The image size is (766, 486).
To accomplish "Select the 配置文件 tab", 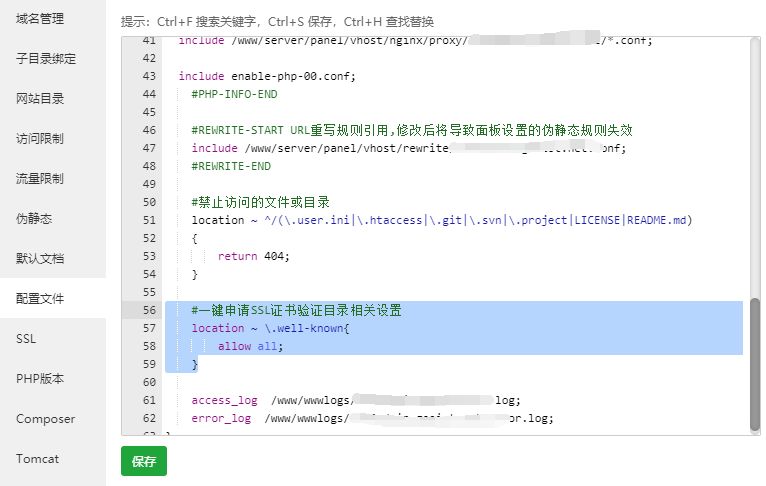I will click(x=40, y=299).
